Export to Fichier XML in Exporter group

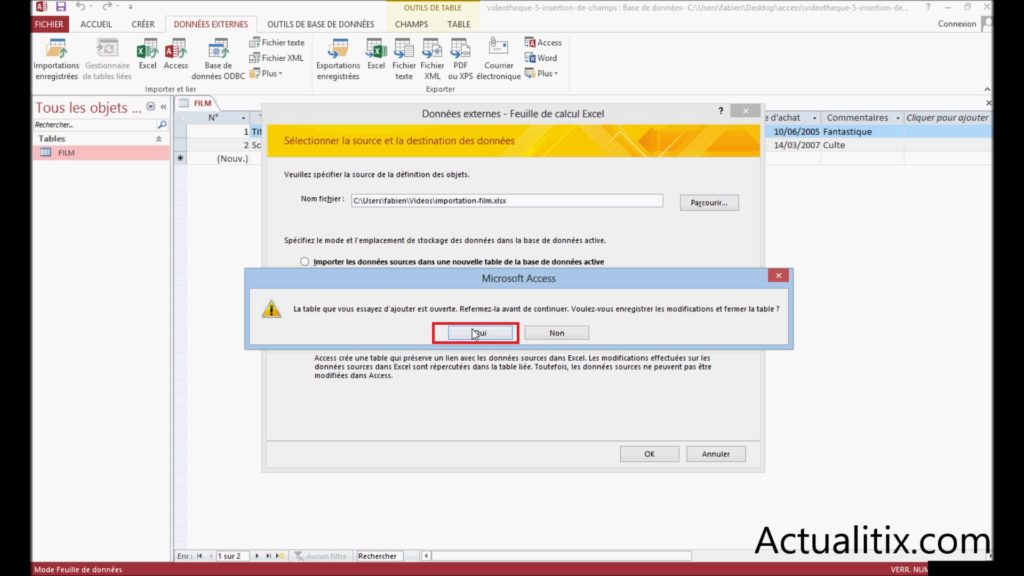tap(432, 59)
